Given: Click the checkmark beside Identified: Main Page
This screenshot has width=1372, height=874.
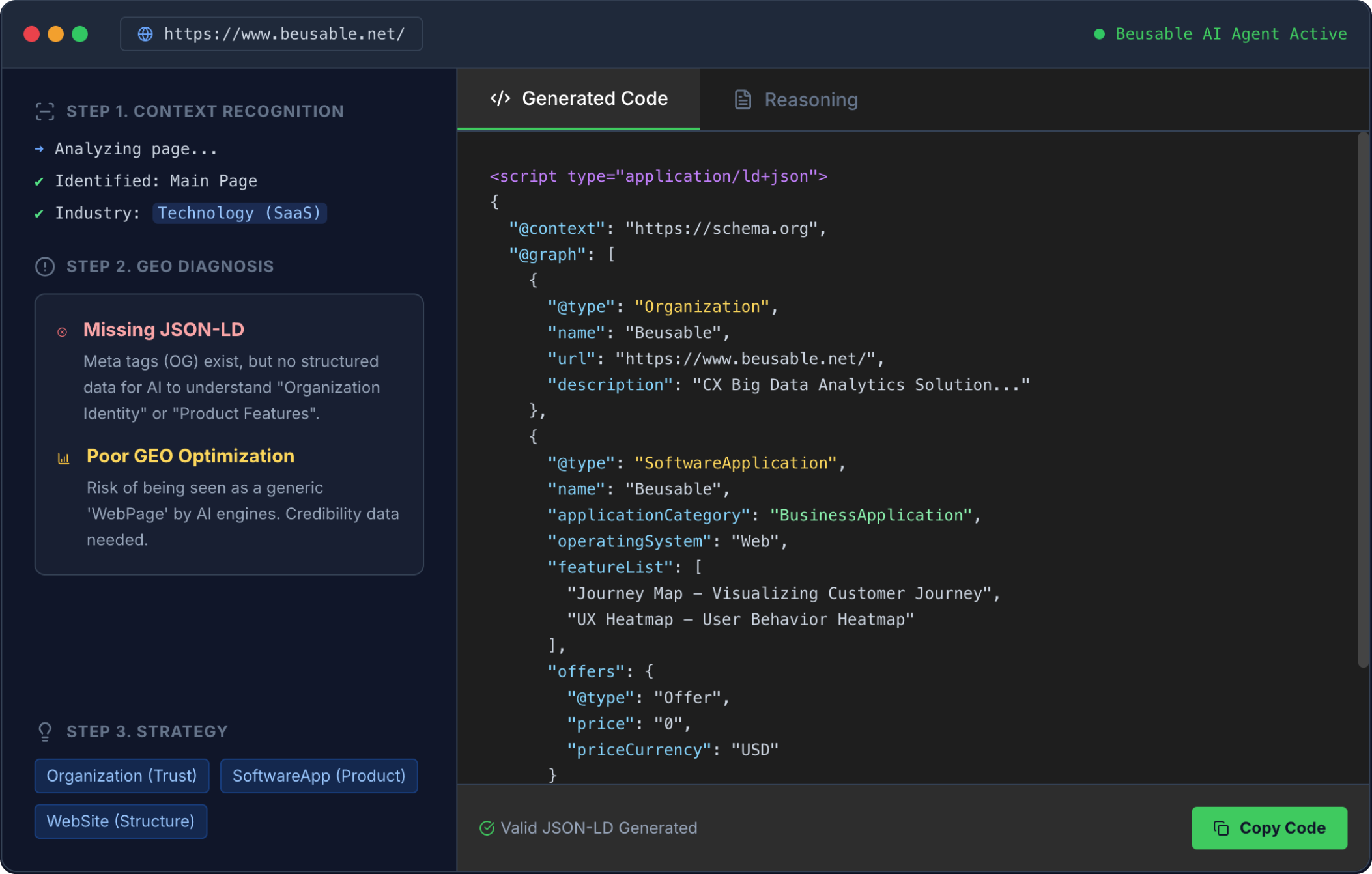Looking at the screenshot, I should (39, 182).
